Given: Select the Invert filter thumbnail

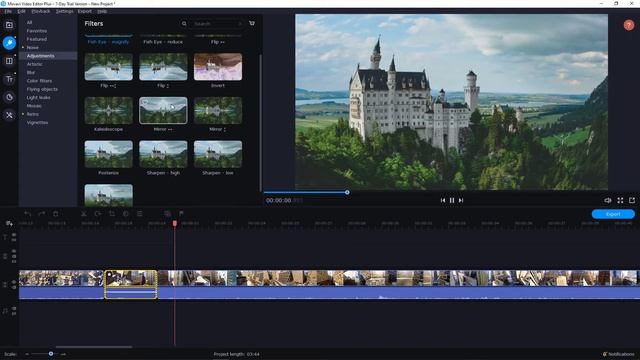Looking at the screenshot, I should tap(218, 67).
